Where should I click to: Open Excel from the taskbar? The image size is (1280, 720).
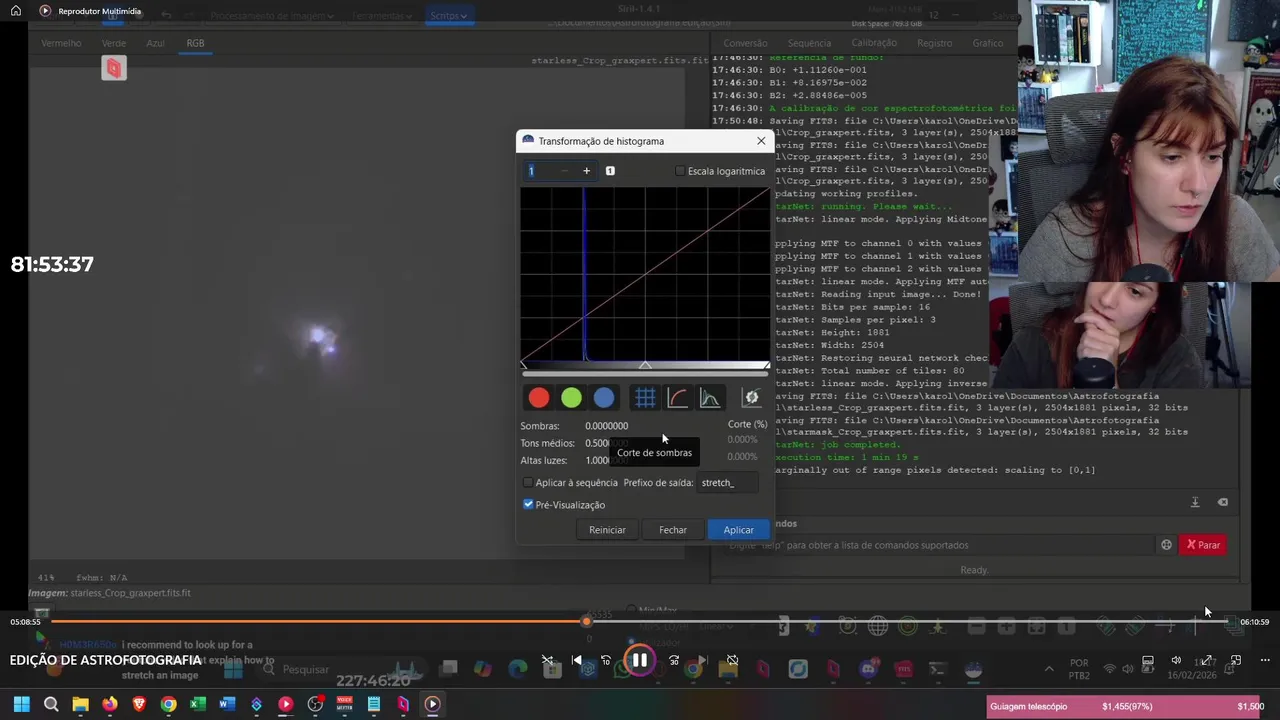(198, 705)
